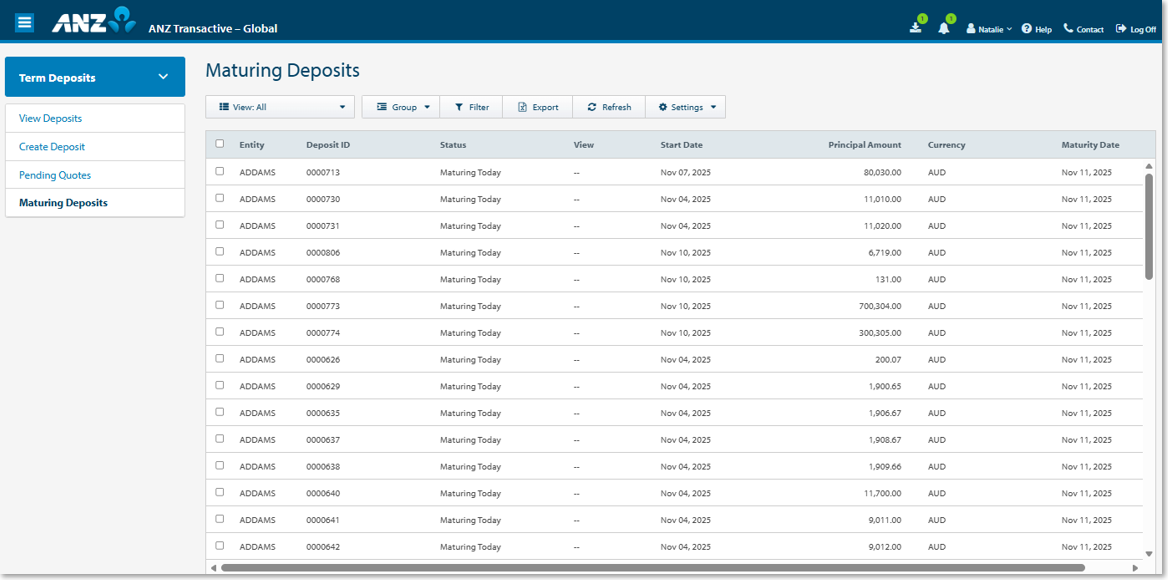Tick the checkbox for deposit 0000713
The image size is (1168, 580).
pos(220,171)
